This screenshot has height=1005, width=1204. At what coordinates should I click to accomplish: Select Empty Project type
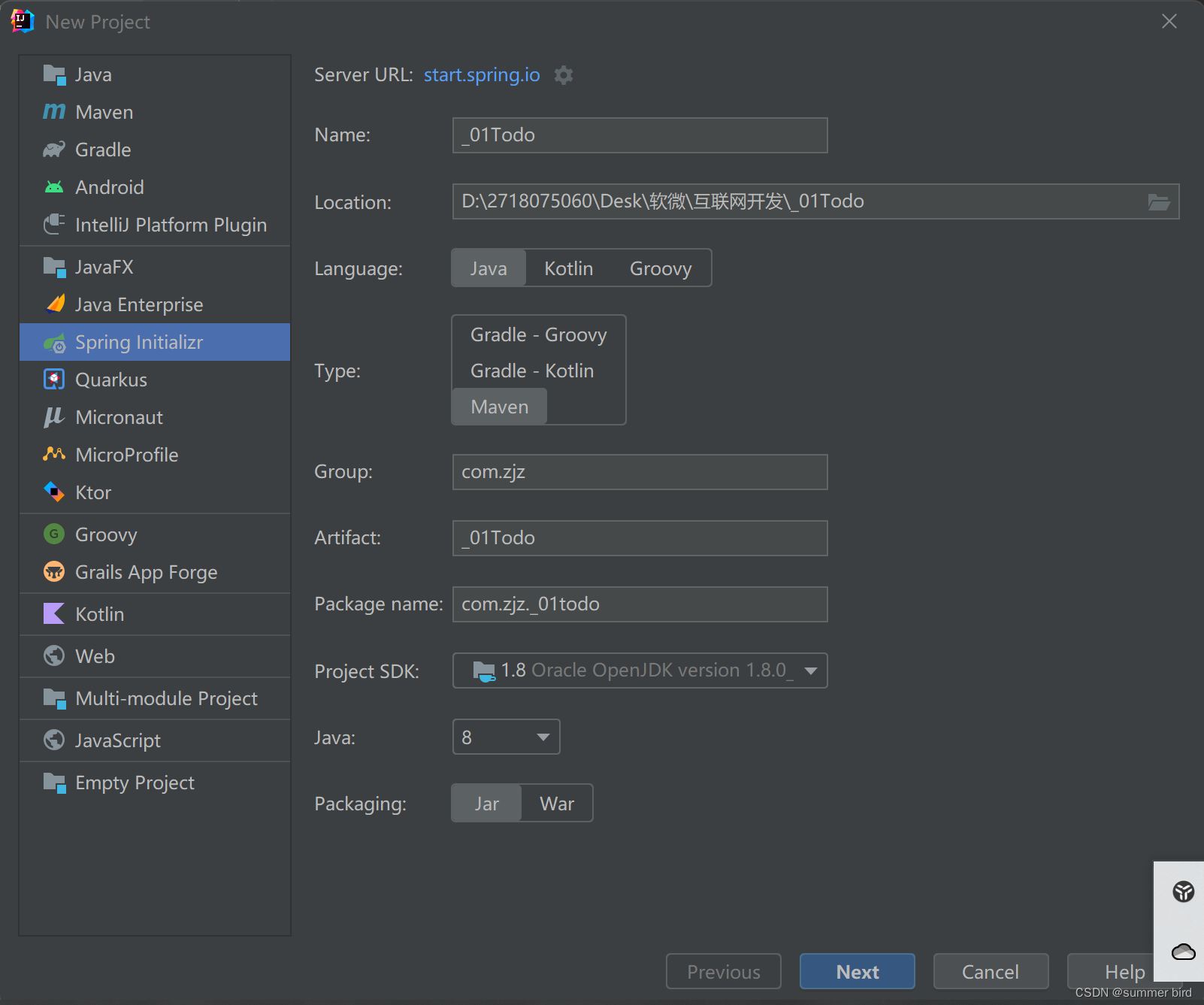[155, 783]
